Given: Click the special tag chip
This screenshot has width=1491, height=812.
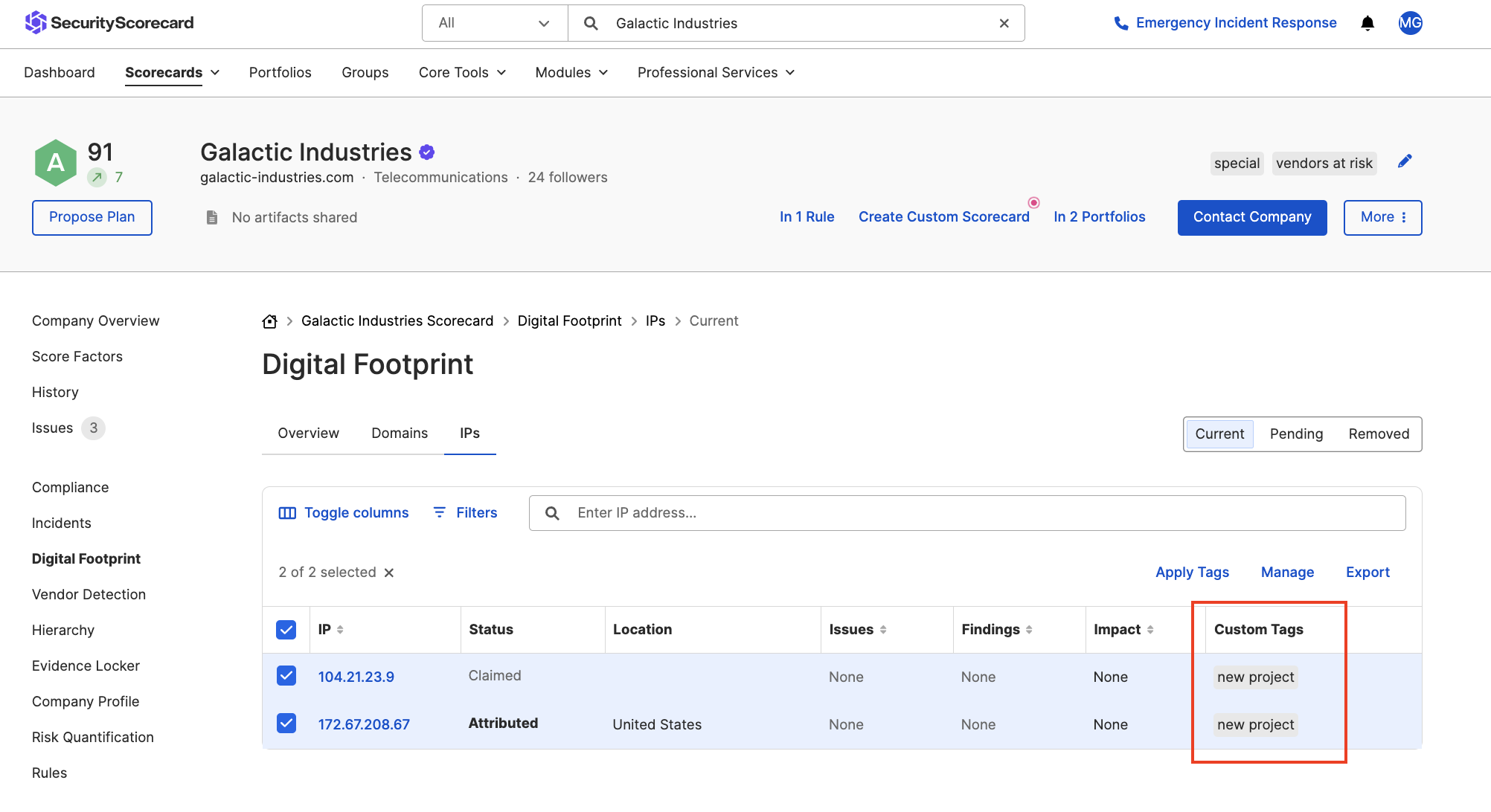Looking at the screenshot, I should click(x=1237, y=164).
